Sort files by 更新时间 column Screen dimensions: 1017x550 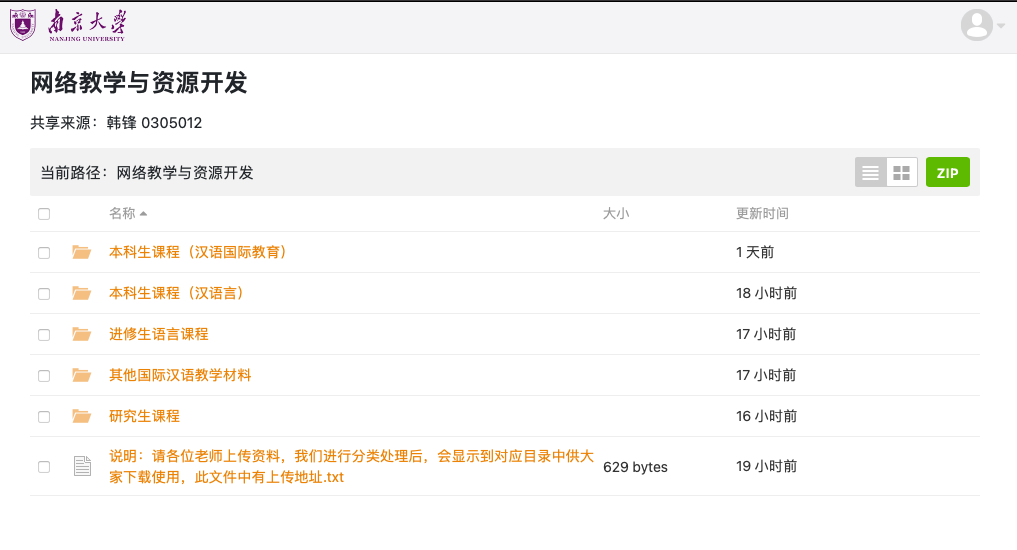tap(762, 214)
